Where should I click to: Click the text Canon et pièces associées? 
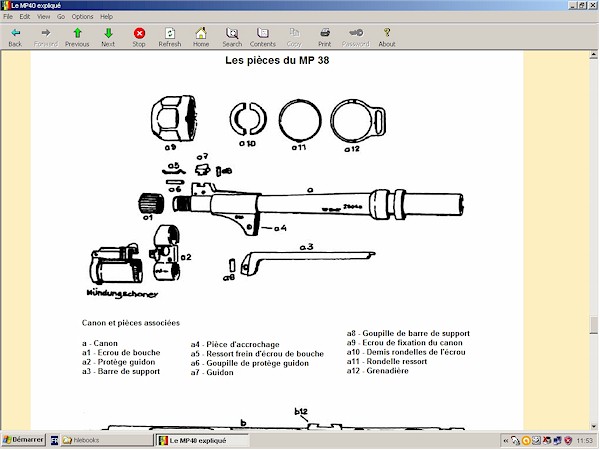131,323
